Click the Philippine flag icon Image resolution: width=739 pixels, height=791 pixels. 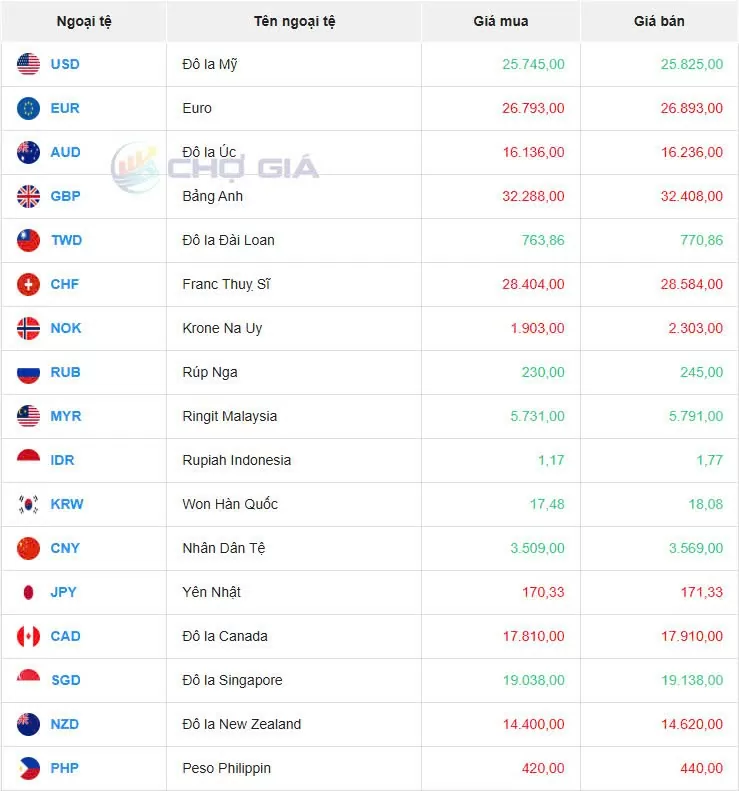tap(28, 768)
